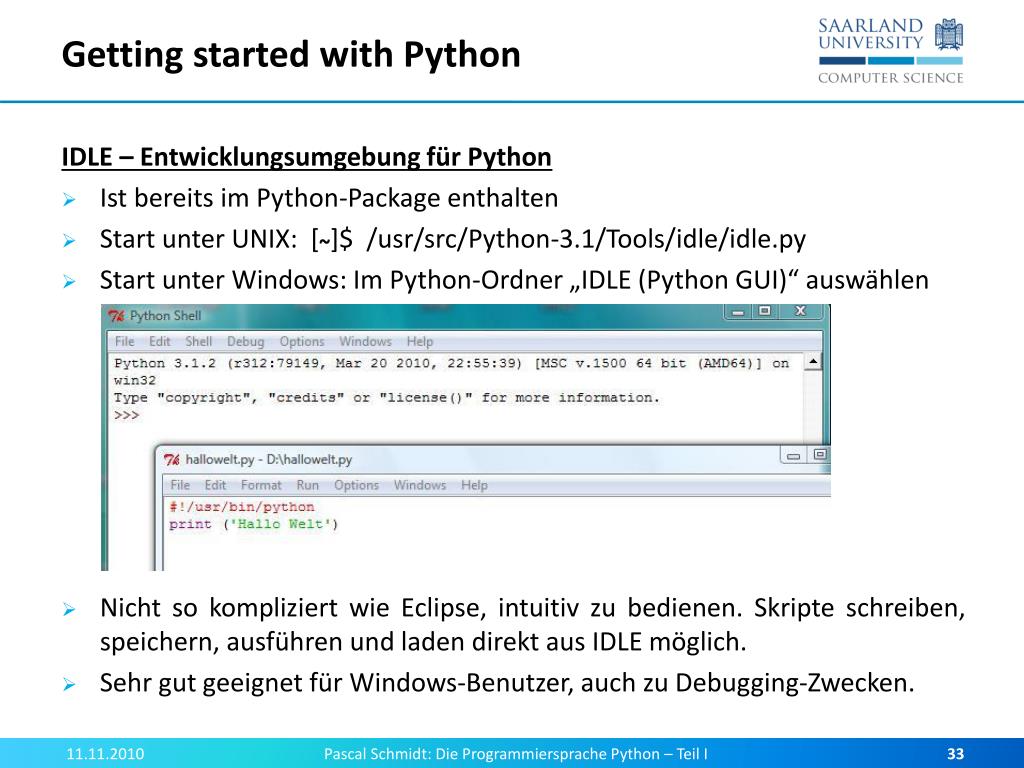The height and width of the screenshot is (768, 1024).
Task: Click the IDLE – Entwicklungsumgebung für Python heading
Action: [306, 157]
